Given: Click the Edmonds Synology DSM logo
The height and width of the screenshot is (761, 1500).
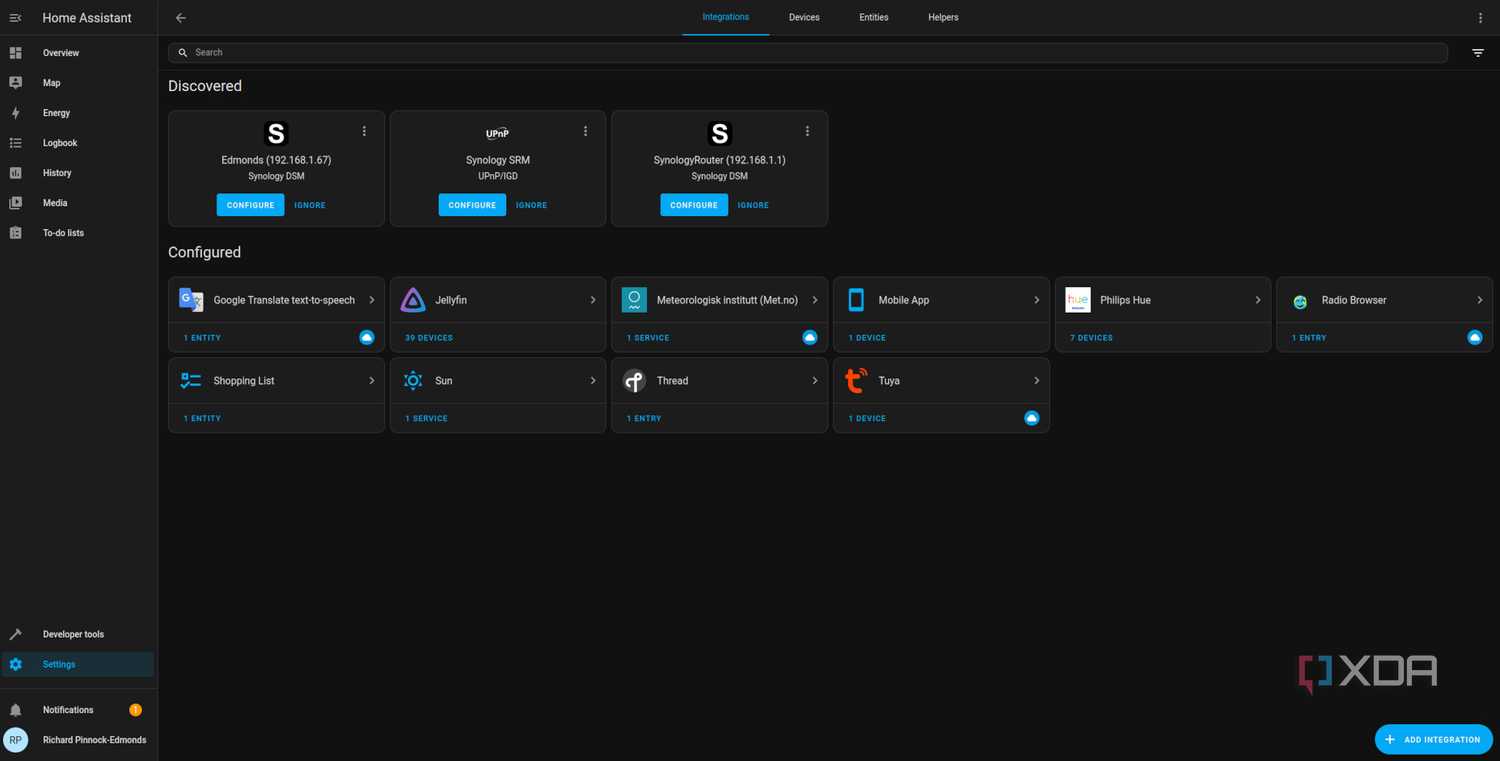Looking at the screenshot, I should coord(276,133).
